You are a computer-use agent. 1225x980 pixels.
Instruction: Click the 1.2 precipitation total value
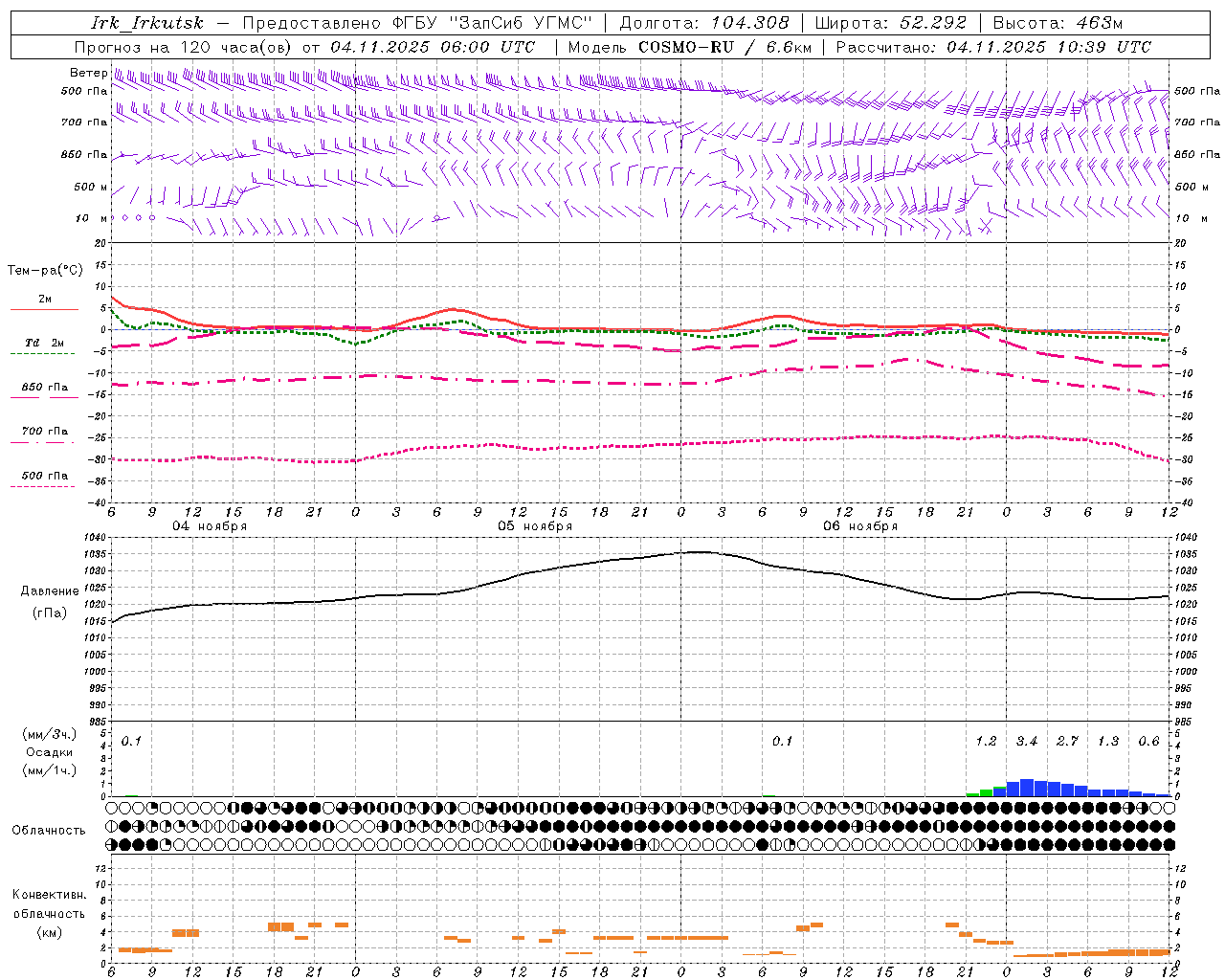tap(986, 742)
